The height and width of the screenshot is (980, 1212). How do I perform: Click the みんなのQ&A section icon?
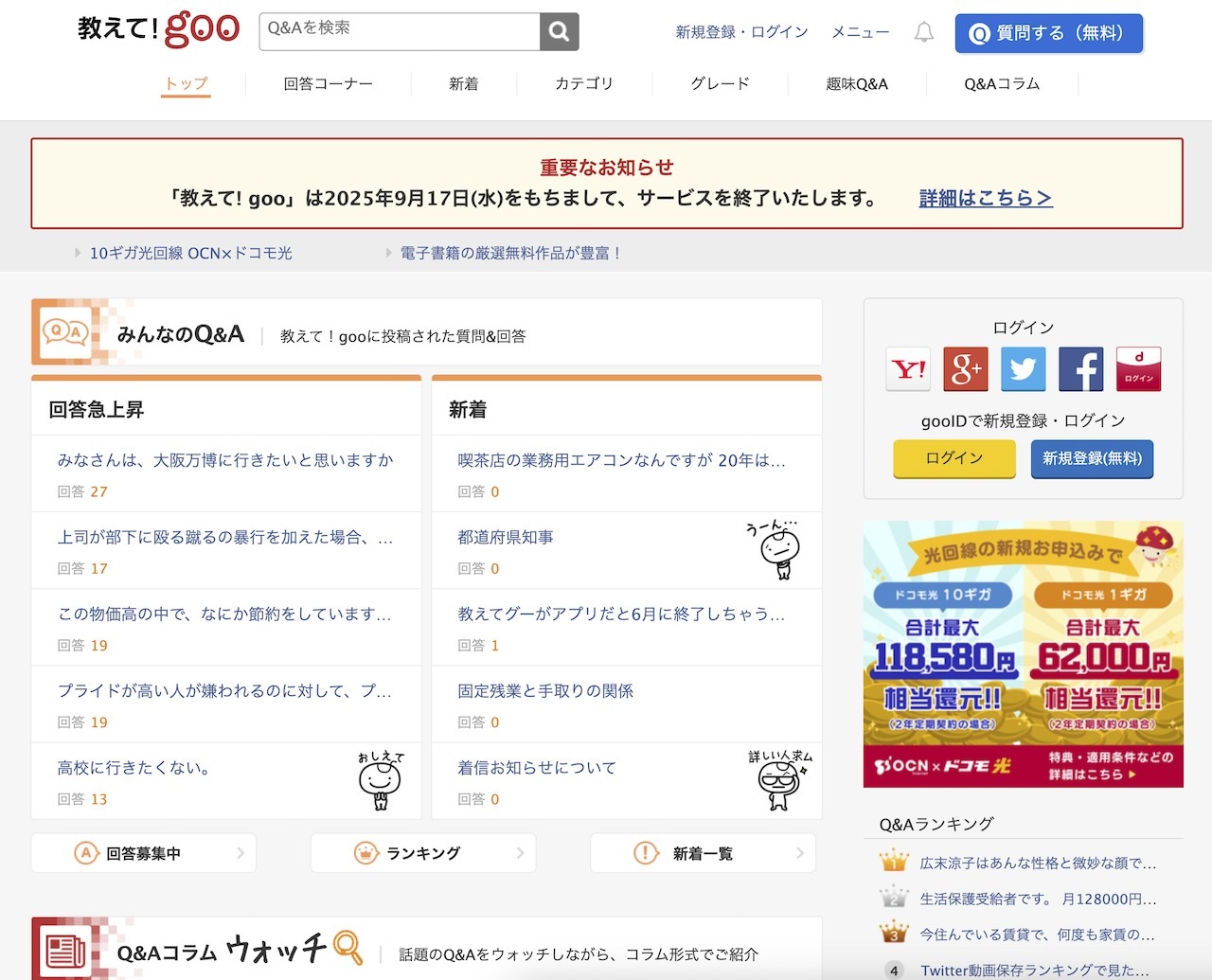pos(65,332)
